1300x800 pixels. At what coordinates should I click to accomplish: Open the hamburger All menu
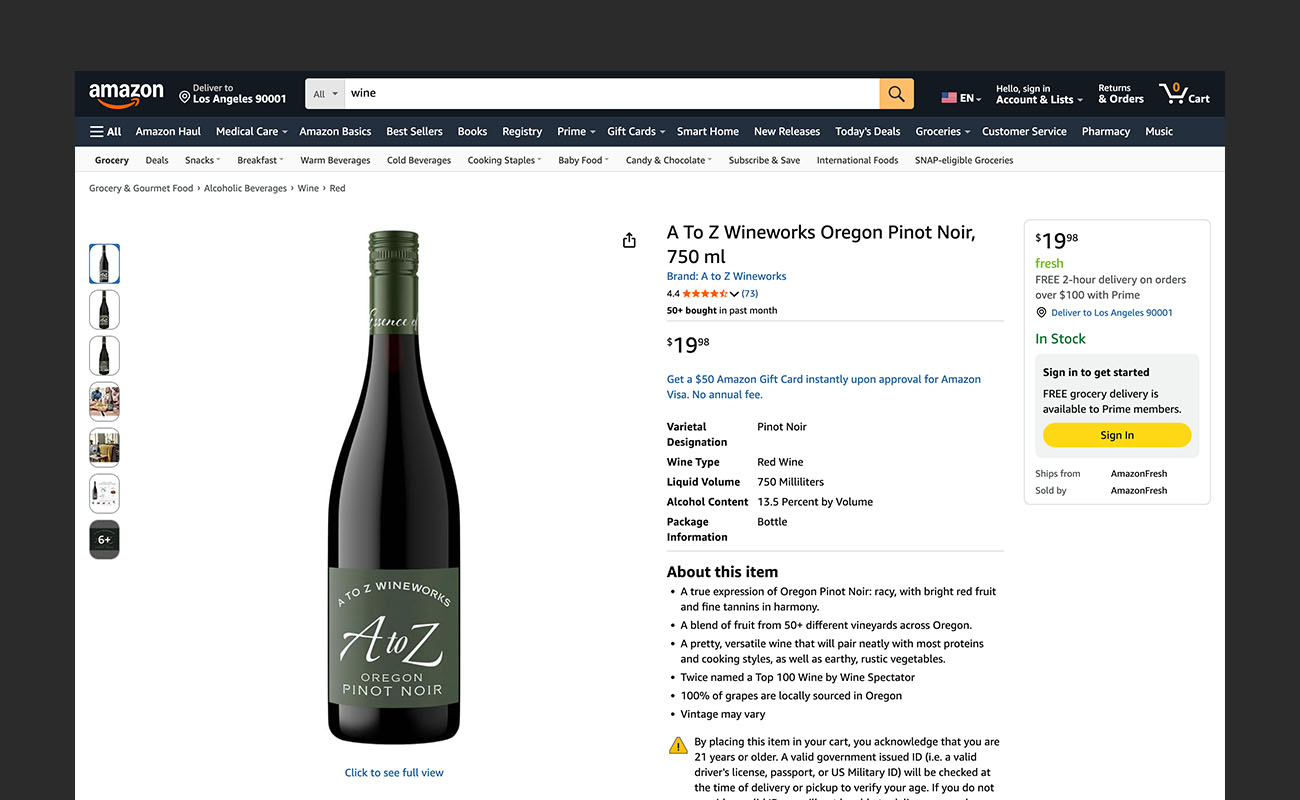(104, 131)
